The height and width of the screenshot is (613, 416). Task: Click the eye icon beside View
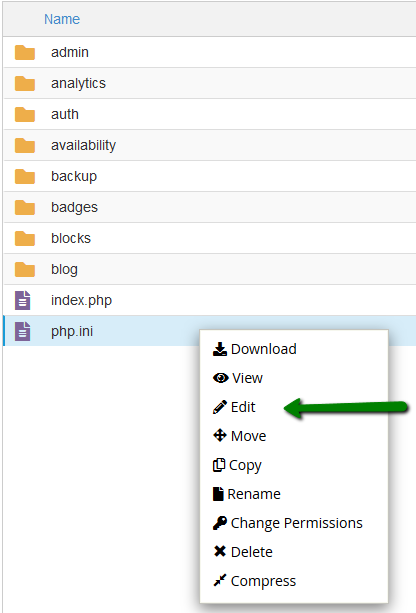(x=221, y=378)
